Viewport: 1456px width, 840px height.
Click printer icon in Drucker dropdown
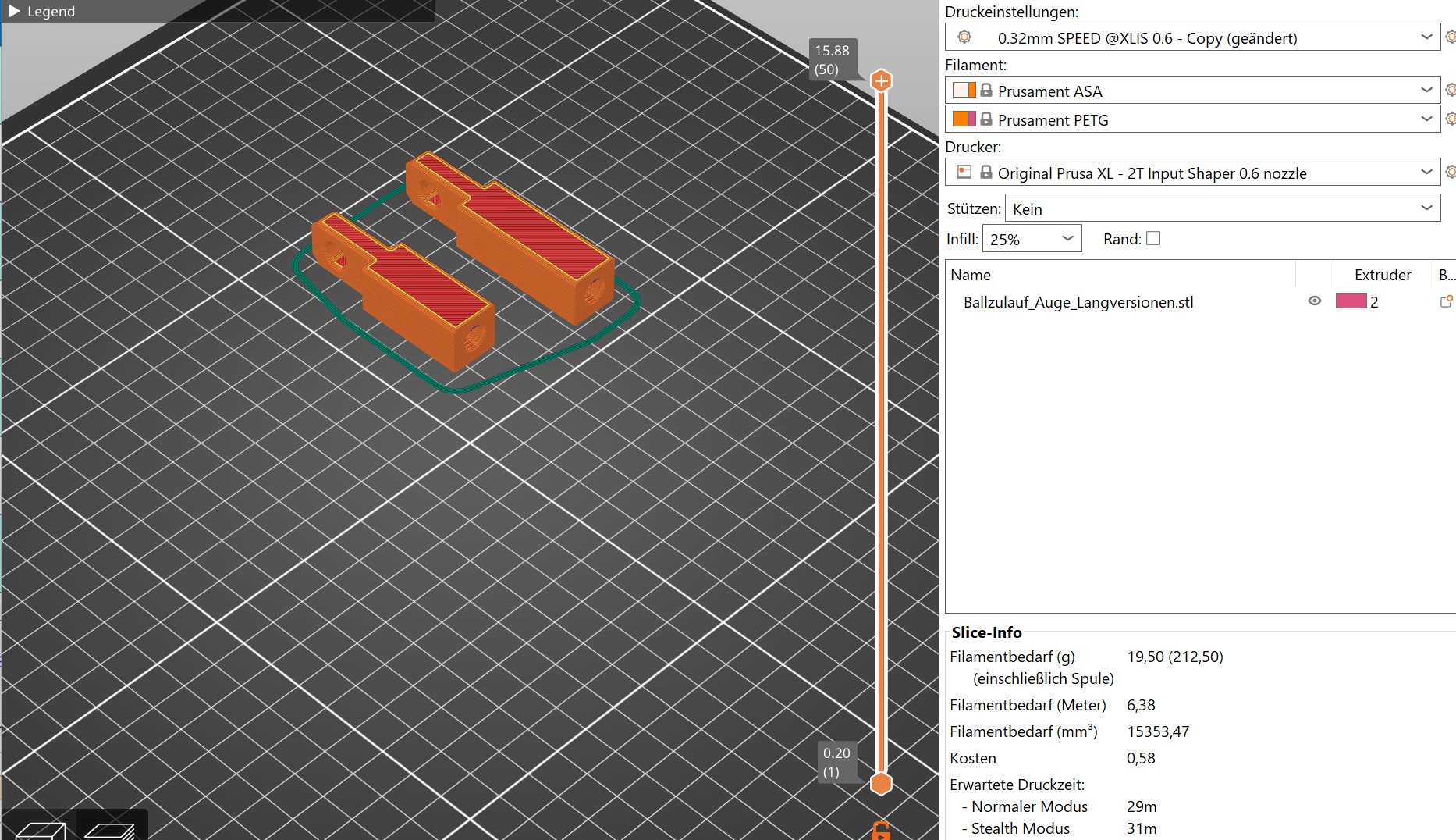point(964,173)
